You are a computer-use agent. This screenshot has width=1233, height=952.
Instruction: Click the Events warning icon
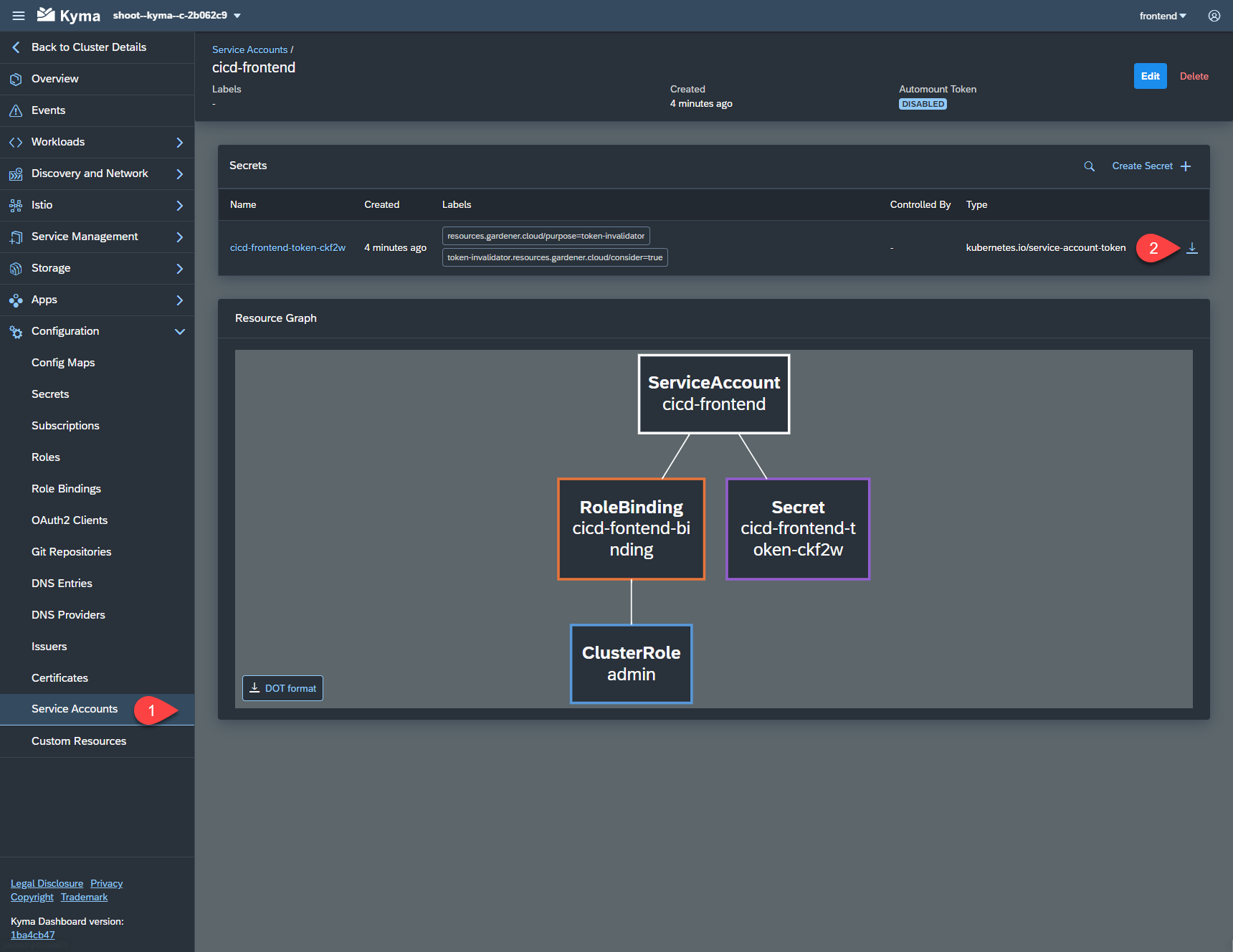[16, 110]
